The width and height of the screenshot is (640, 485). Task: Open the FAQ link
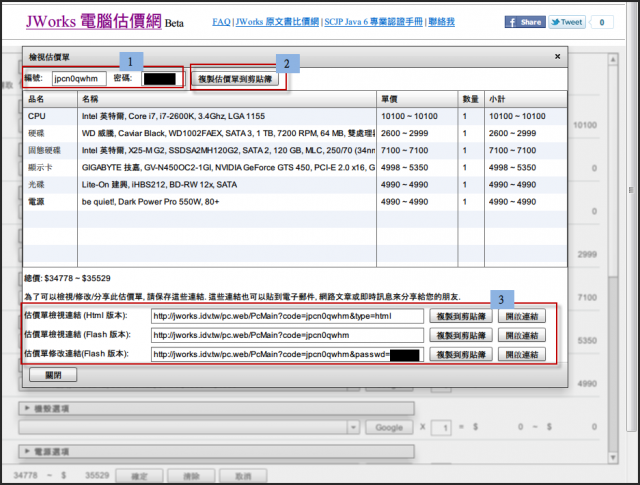pyautogui.click(x=221, y=22)
